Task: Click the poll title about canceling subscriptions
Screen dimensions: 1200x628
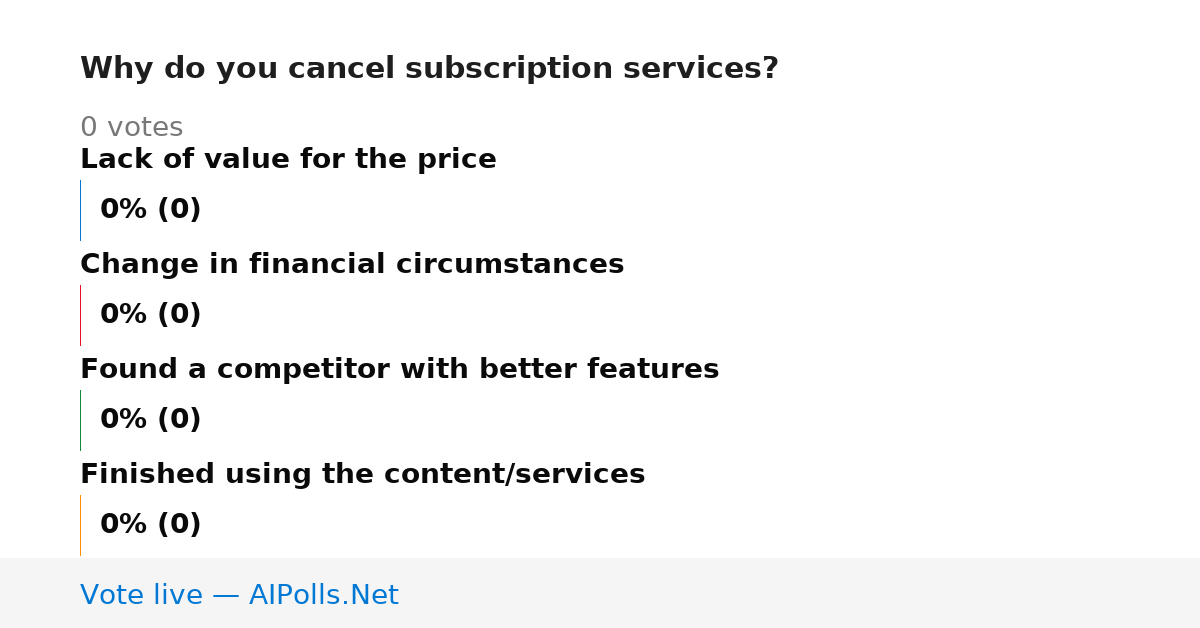Action: tap(429, 69)
